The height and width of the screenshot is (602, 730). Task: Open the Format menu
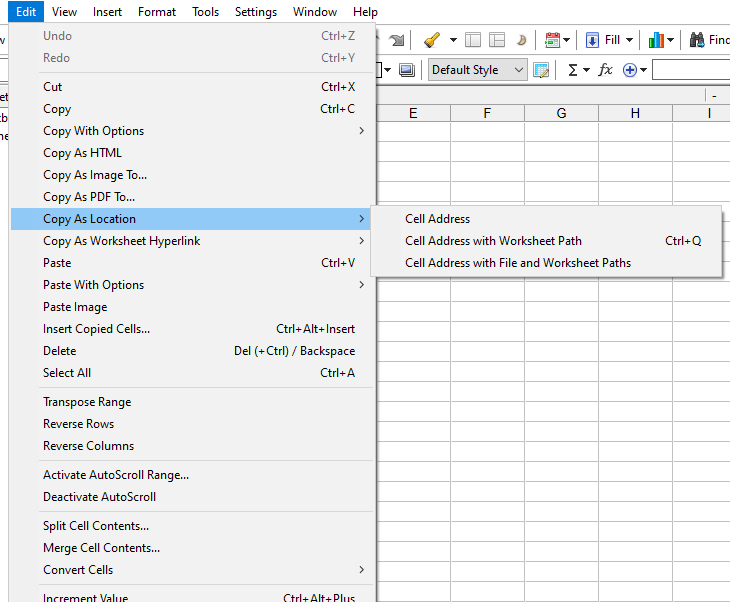click(x=157, y=12)
